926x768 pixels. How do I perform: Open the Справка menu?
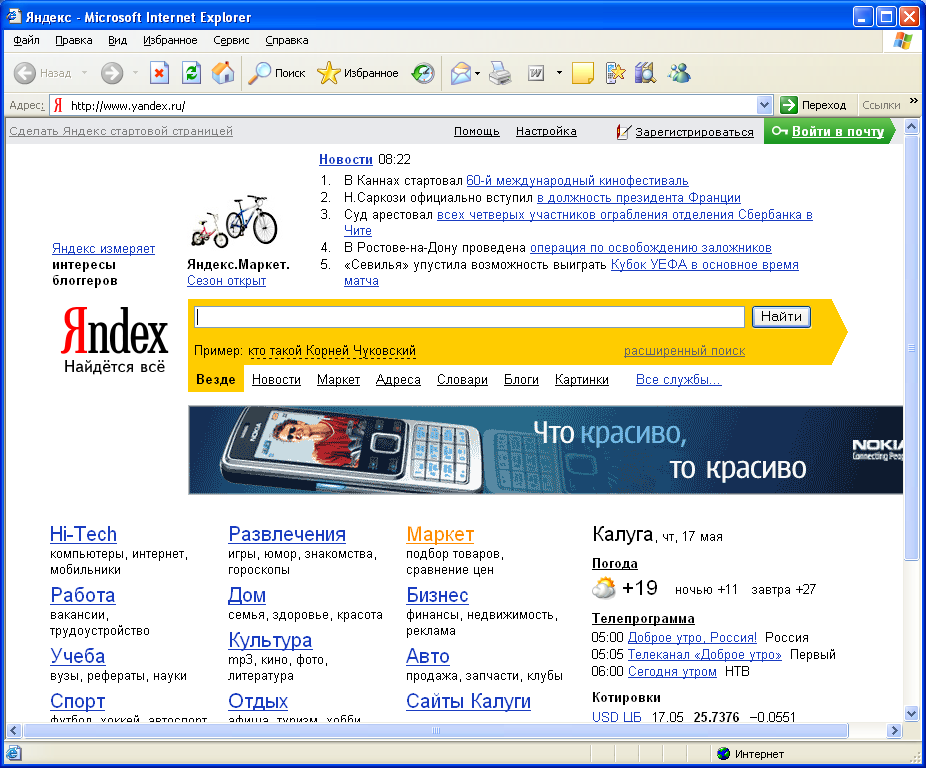point(286,40)
